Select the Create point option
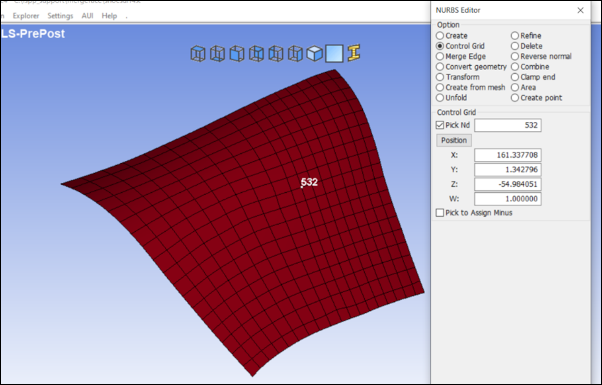The height and width of the screenshot is (385, 602). [x=537, y=98]
